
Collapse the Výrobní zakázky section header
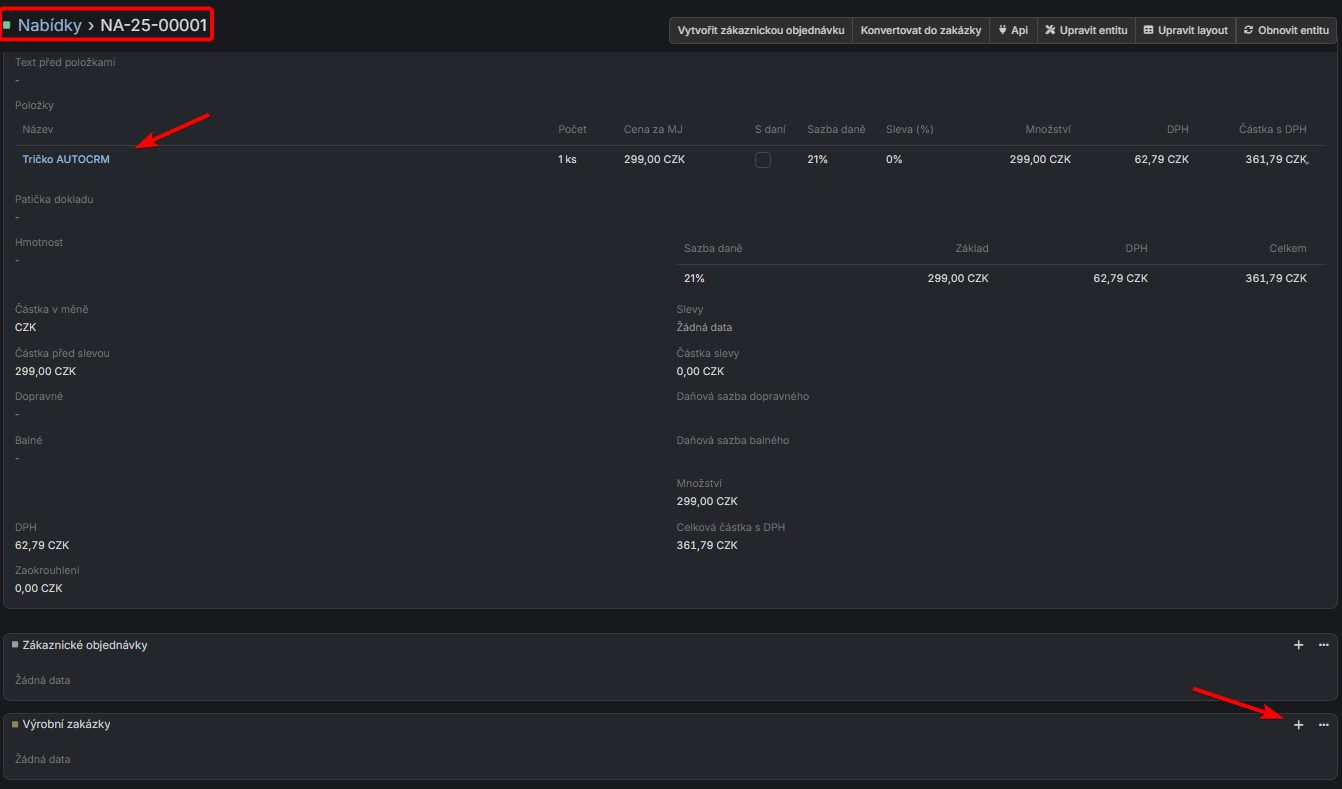coord(66,724)
